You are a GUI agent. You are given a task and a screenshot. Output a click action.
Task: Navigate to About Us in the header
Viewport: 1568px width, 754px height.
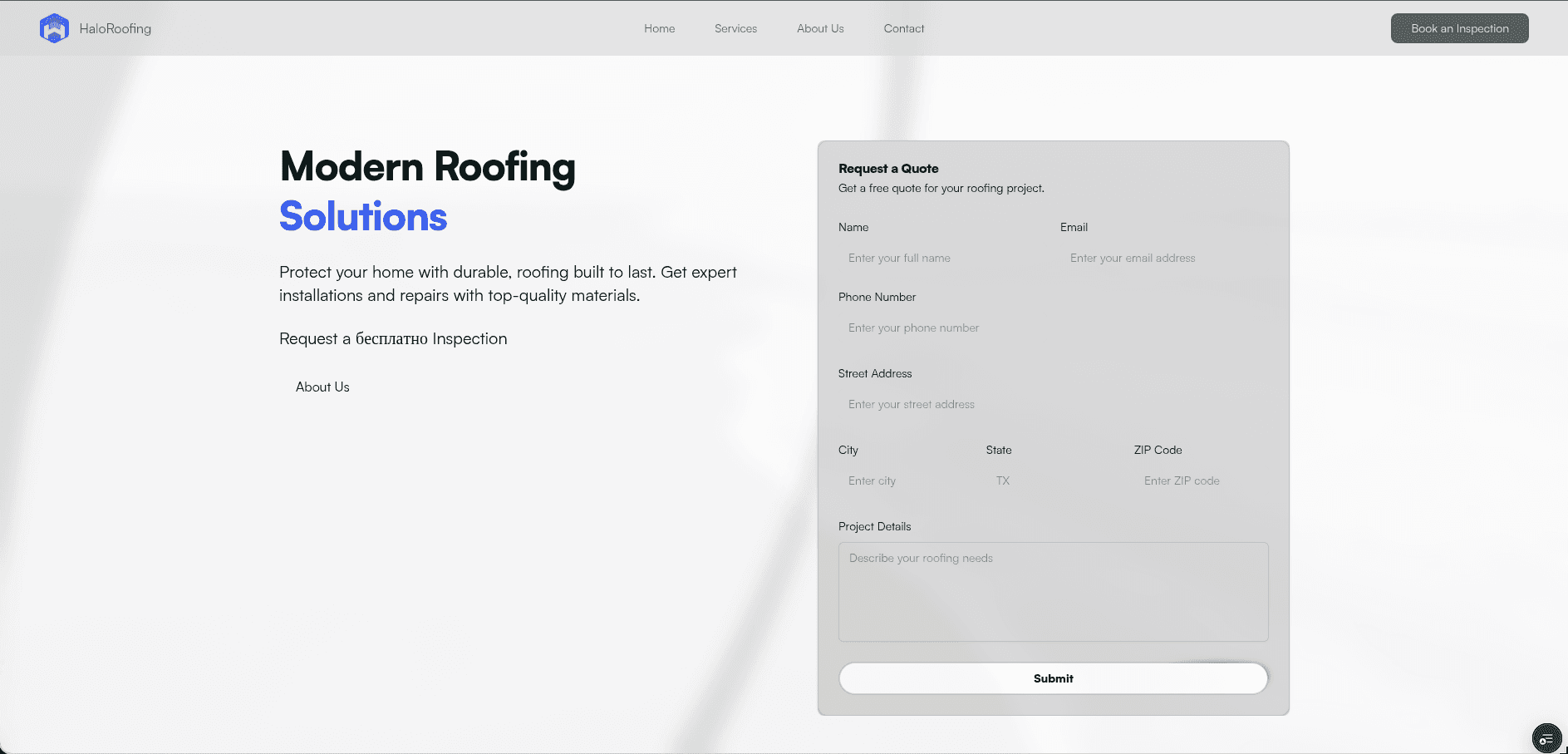(x=820, y=28)
